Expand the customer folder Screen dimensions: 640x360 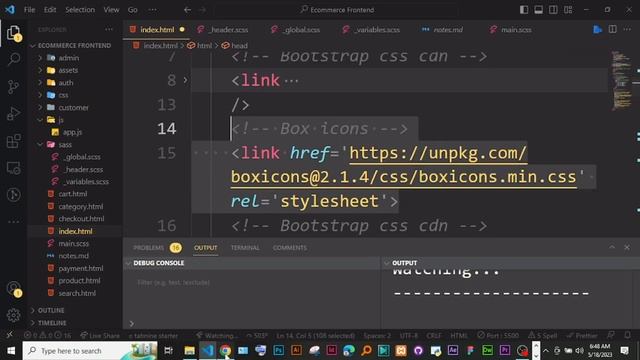[74, 107]
